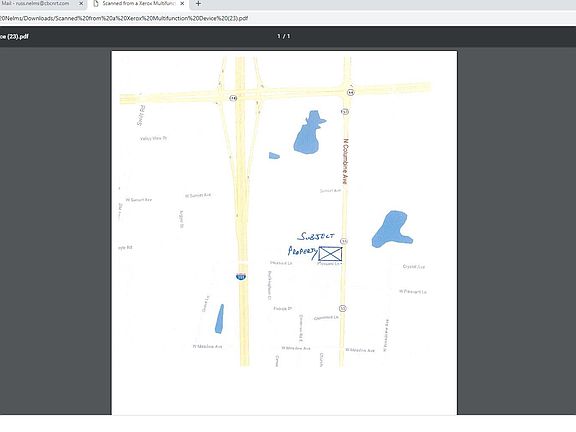Viewport: 576px width, 432px height.
Task: Click the Valley View Dr street label
Action: (x=154, y=138)
